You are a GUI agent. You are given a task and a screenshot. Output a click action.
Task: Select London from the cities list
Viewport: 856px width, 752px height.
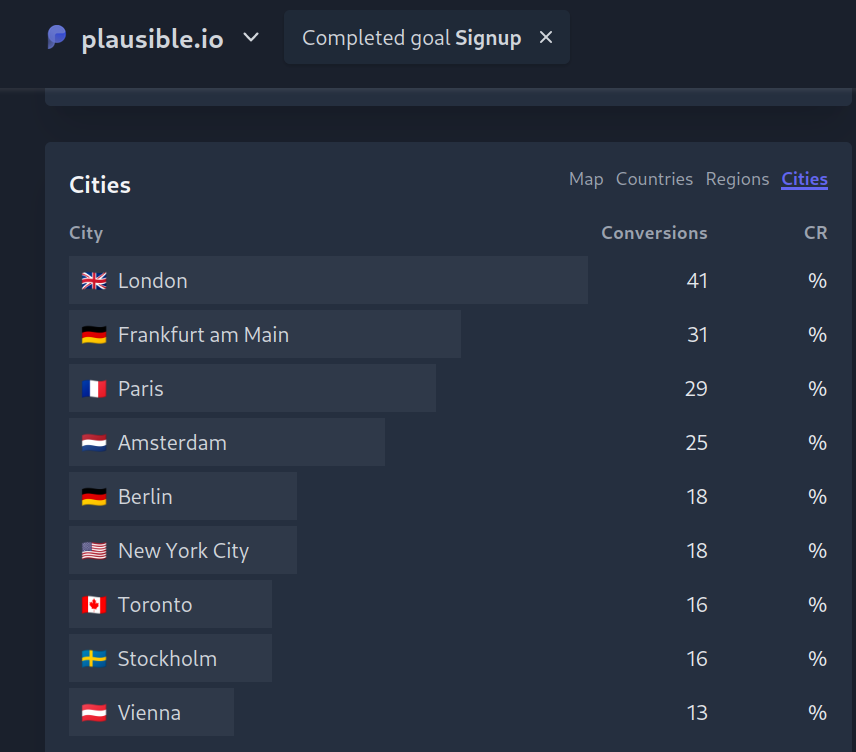tap(152, 281)
